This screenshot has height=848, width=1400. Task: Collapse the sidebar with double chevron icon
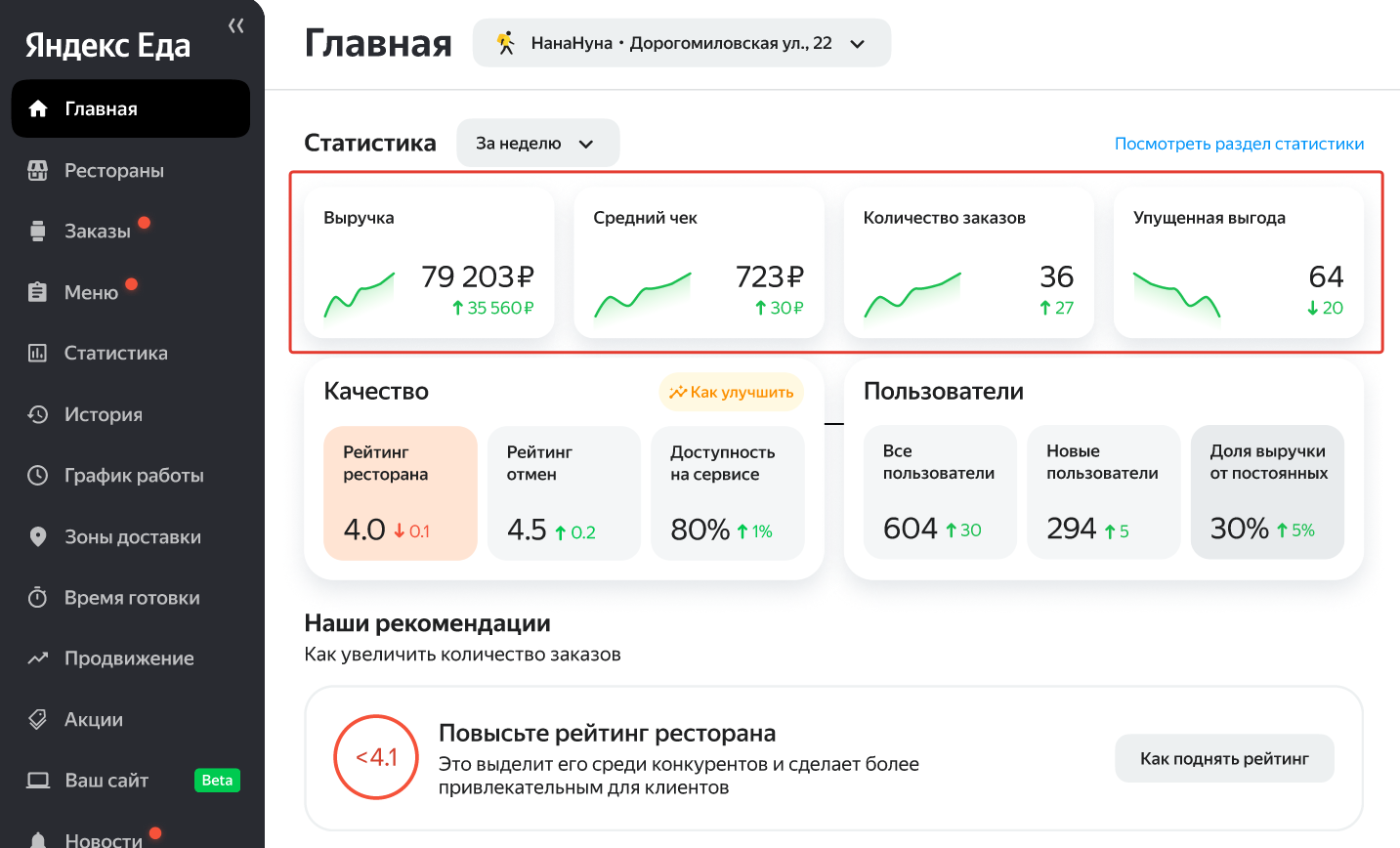[x=235, y=26]
